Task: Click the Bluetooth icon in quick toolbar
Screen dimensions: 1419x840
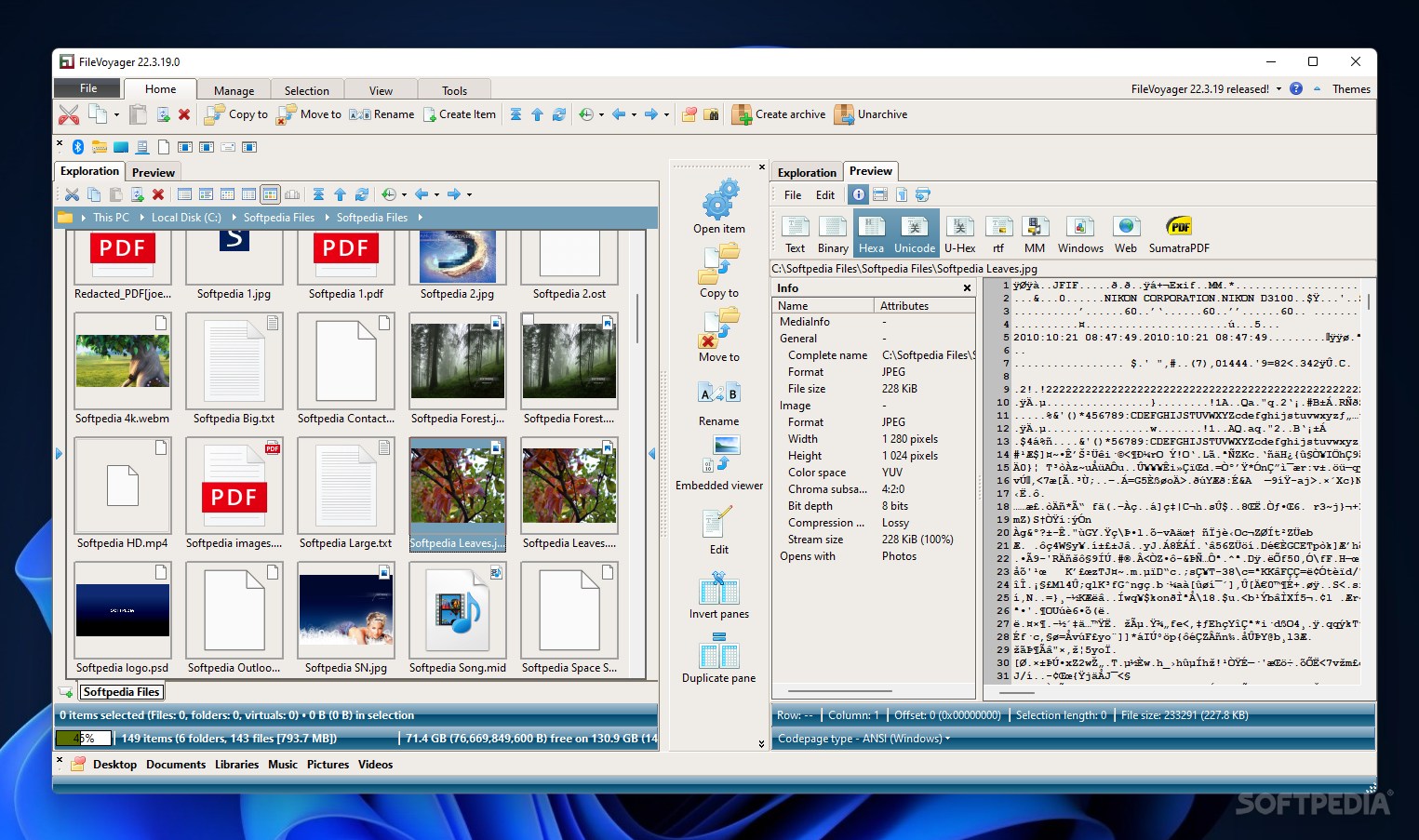Action: [x=78, y=147]
